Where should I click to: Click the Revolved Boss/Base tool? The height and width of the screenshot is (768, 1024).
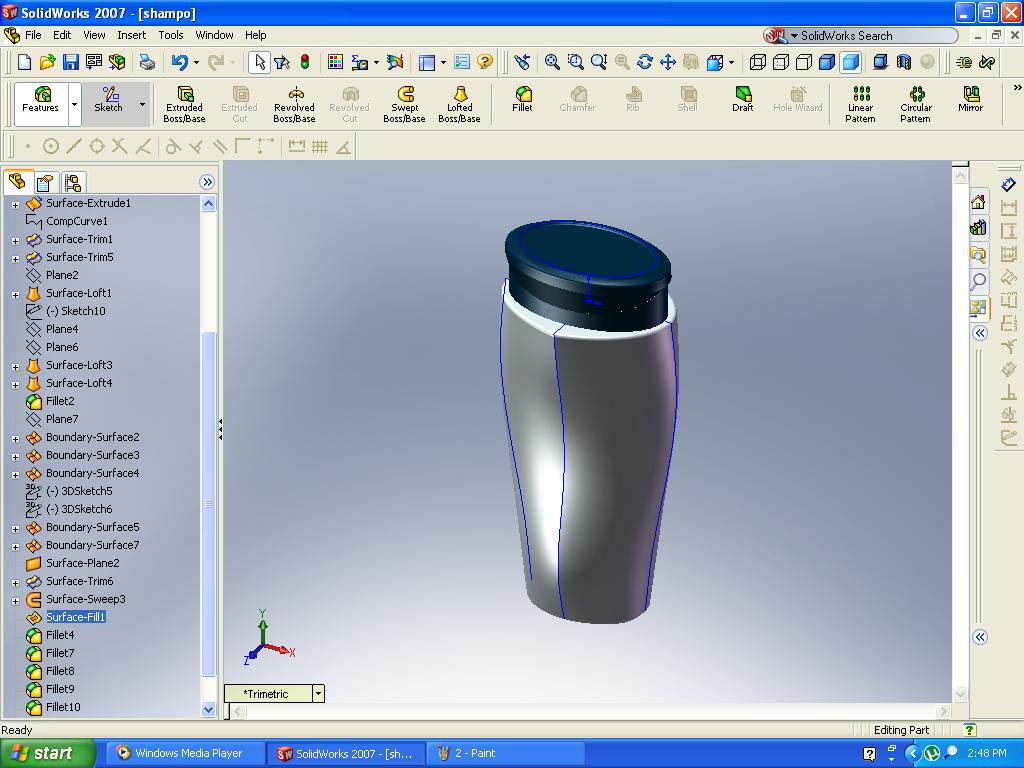tap(294, 104)
